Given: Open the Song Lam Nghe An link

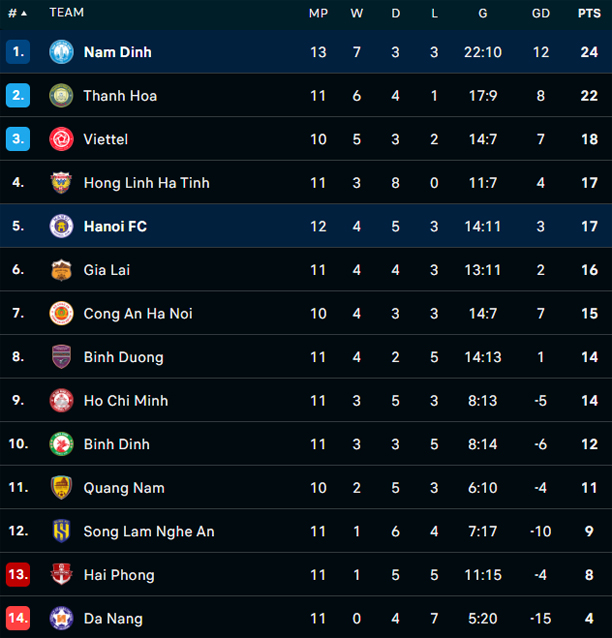Looking at the screenshot, I should click(x=148, y=532).
